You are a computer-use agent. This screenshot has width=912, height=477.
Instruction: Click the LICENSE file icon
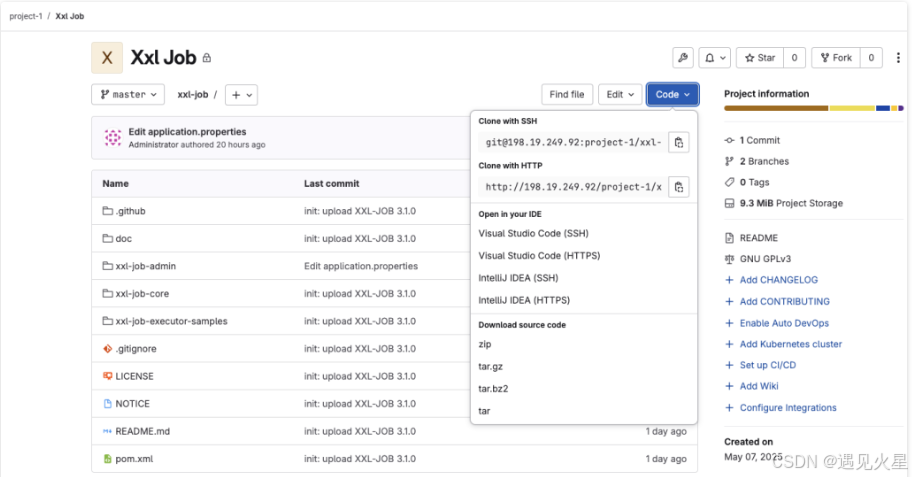pos(107,376)
